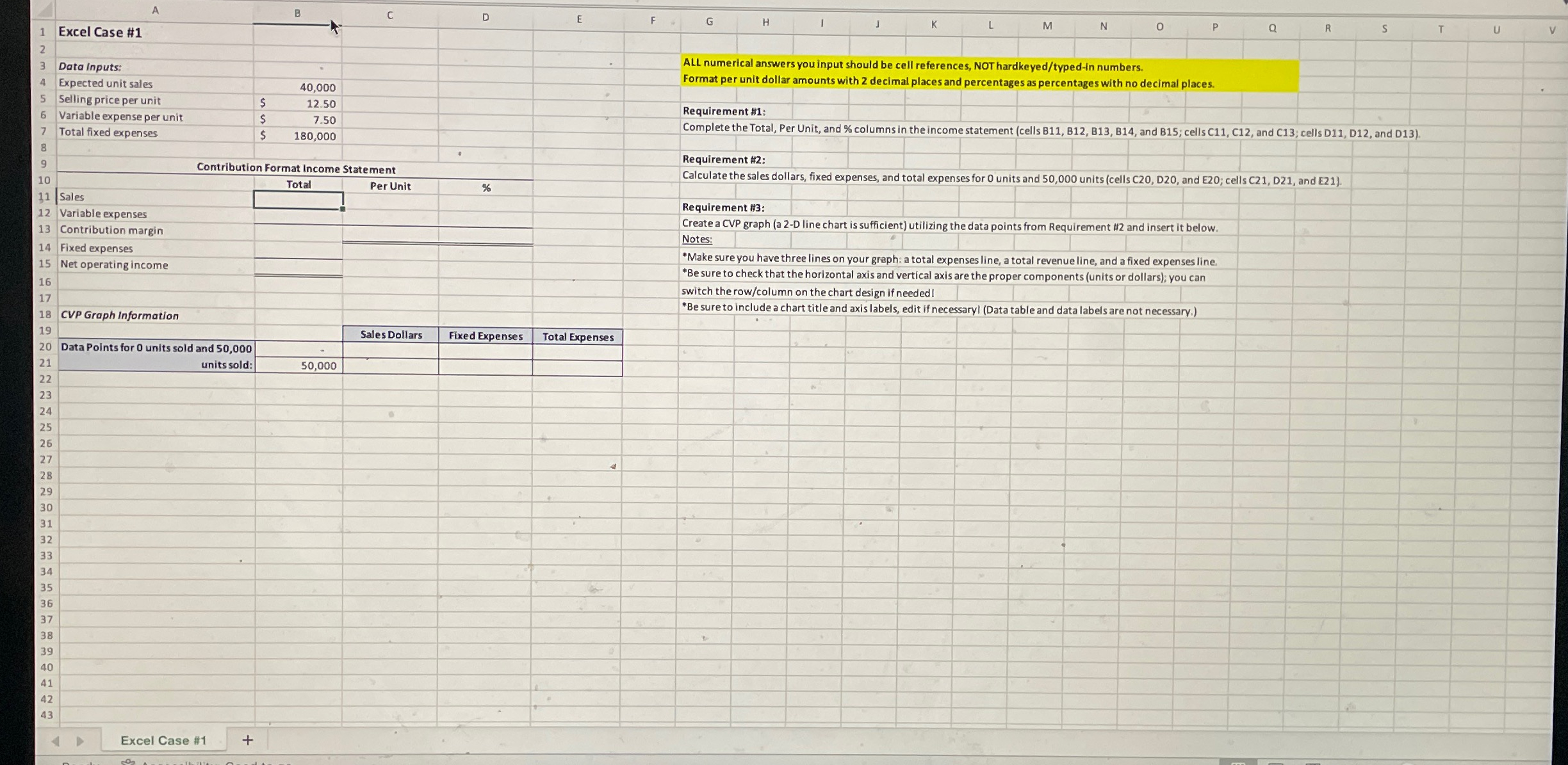
Task: Select the Excel Case #1 sheet tab
Action: (163, 740)
